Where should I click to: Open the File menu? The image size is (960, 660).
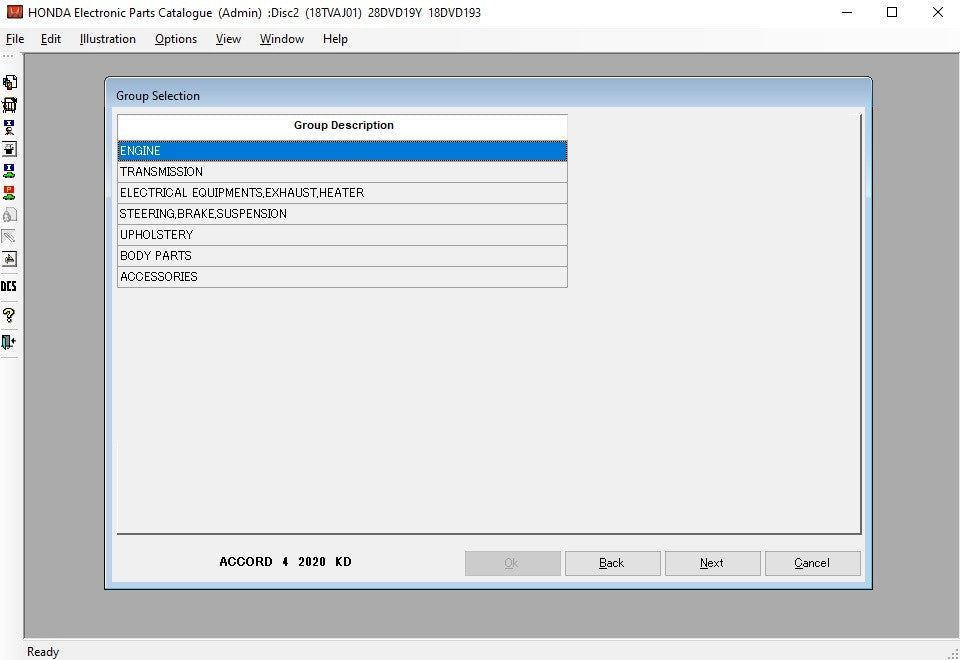pos(15,39)
